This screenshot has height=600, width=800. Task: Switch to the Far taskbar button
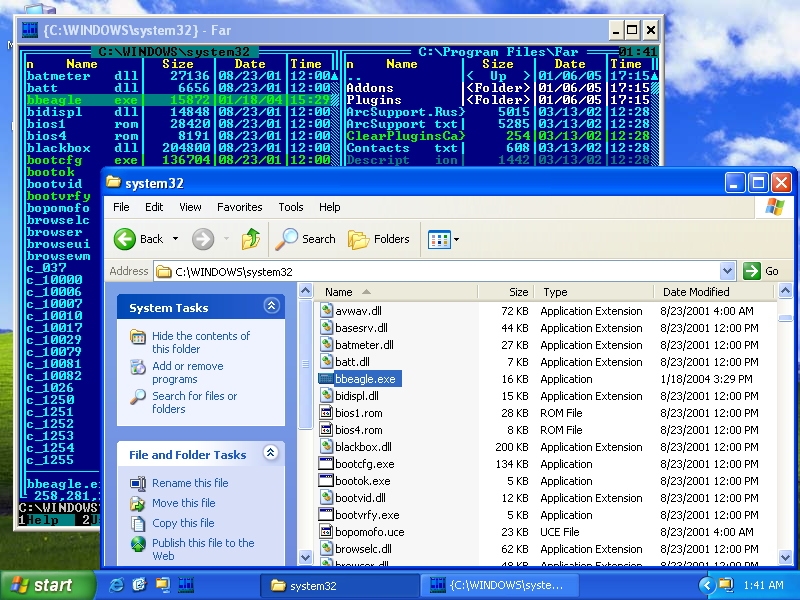tap(499, 586)
